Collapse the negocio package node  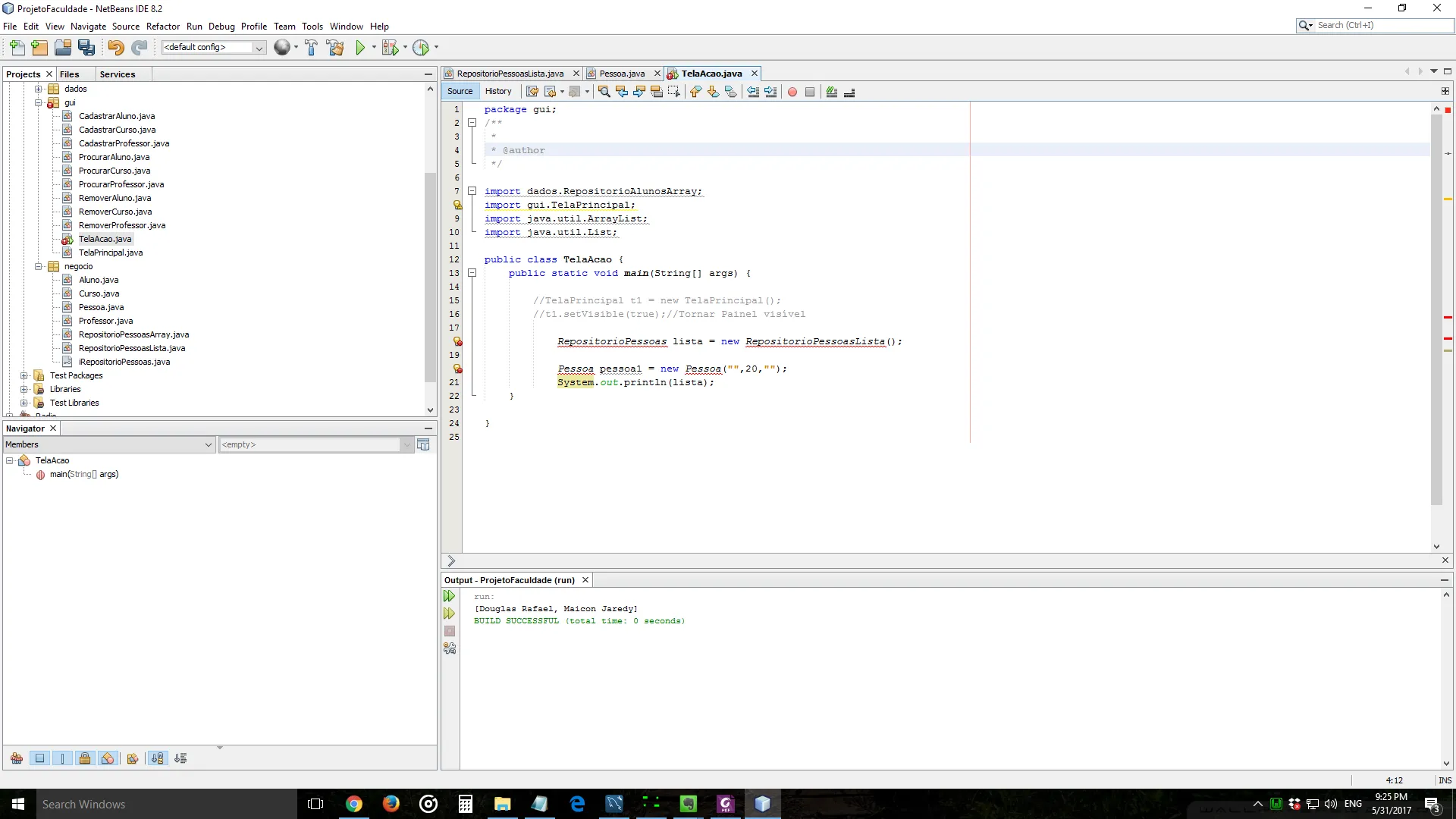pyautogui.click(x=38, y=266)
